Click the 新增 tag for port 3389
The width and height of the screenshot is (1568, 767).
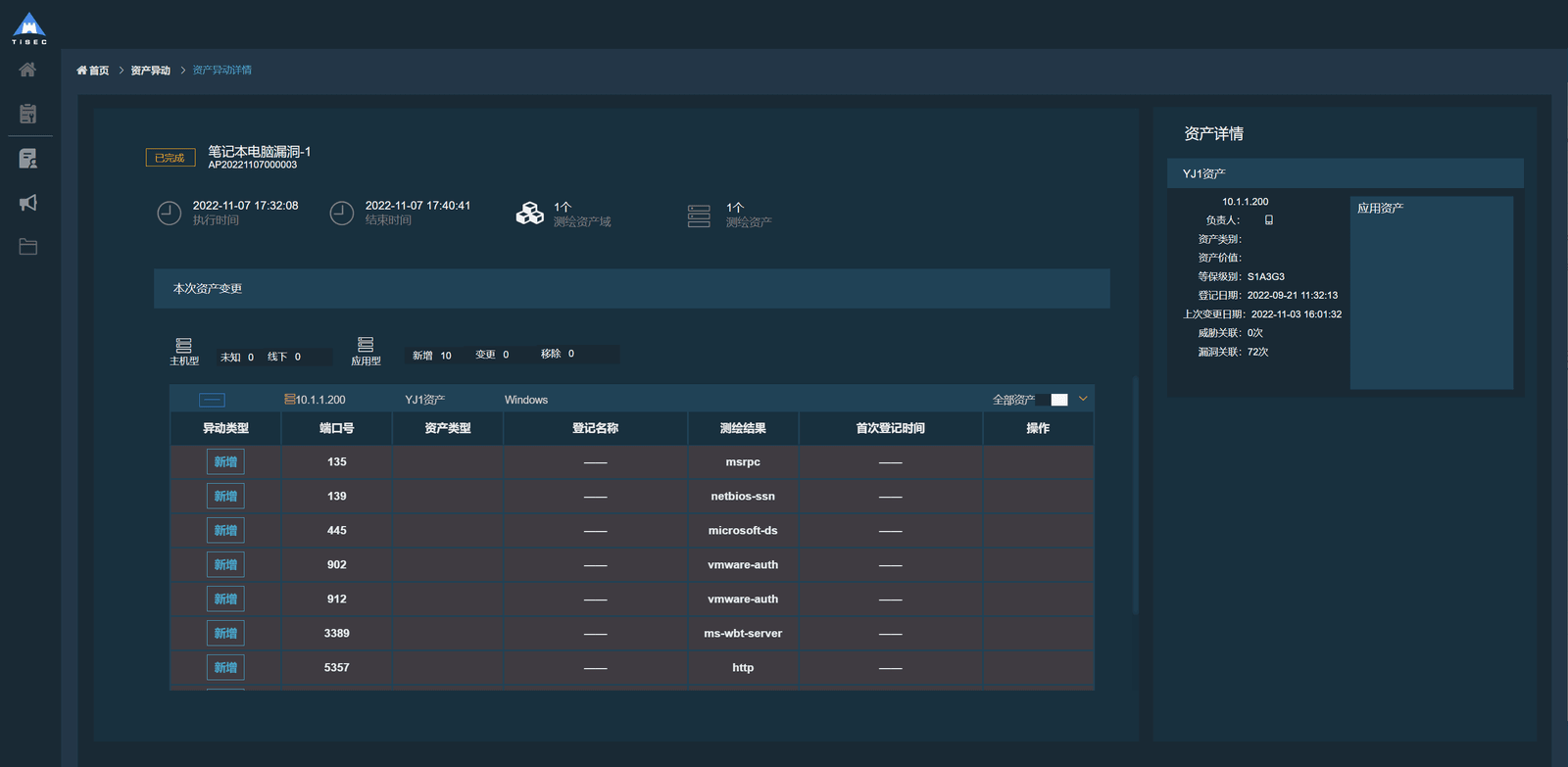click(x=225, y=634)
